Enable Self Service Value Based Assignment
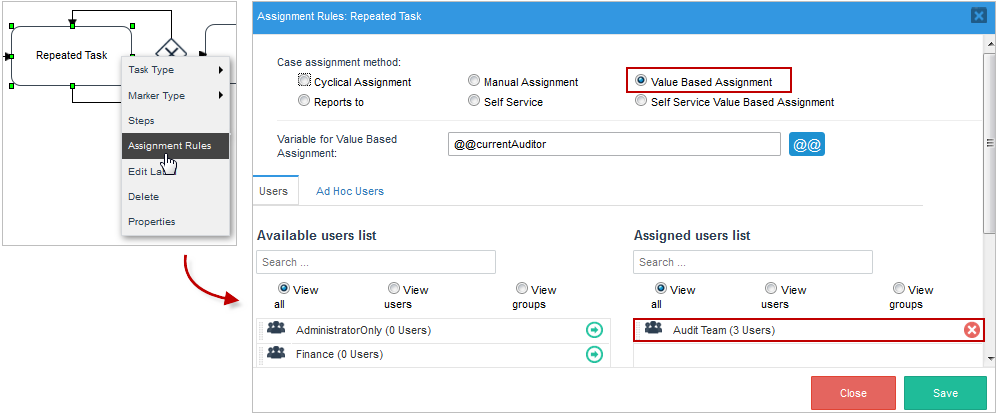This screenshot has width=997, height=414. click(640, 101)
